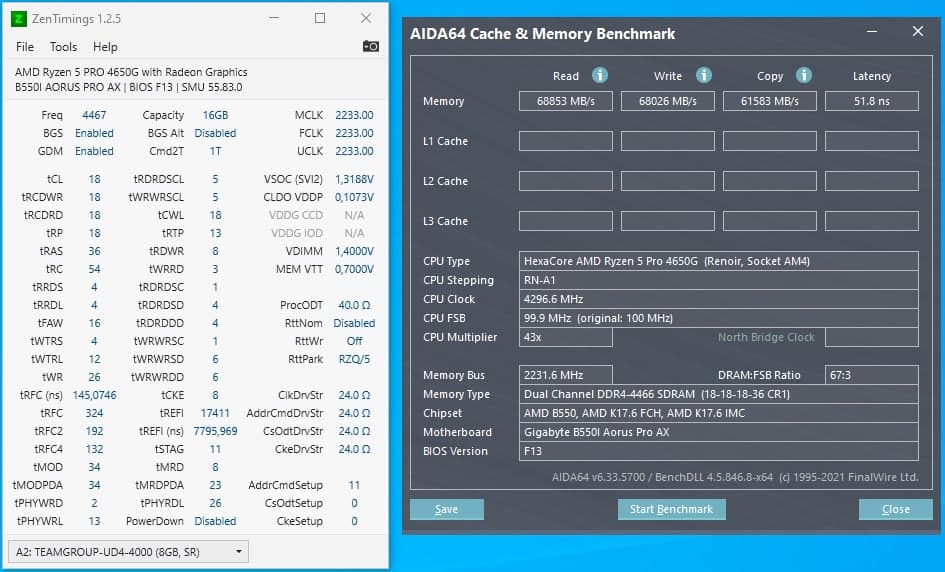Click the tRAS value 36
This screenshot has height=572, width=945.
[95, 251]
